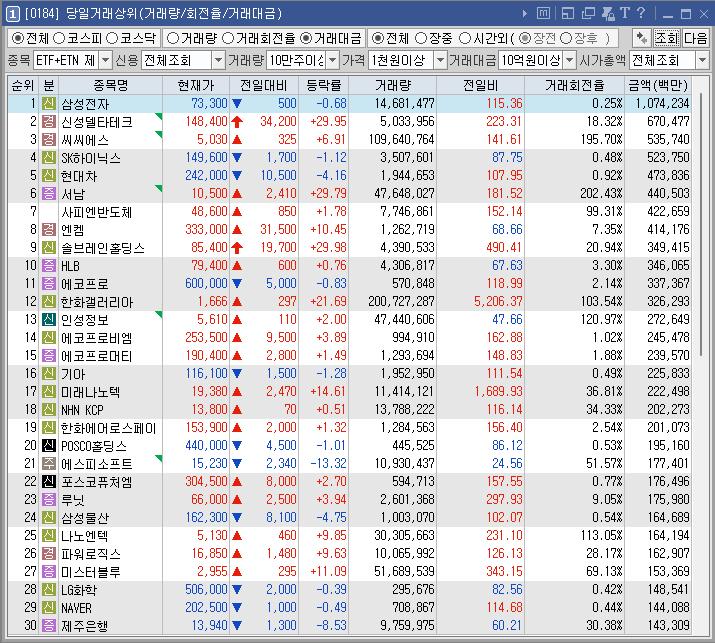Click the 조회 search button
715x643 pixels.
[667, 38]
